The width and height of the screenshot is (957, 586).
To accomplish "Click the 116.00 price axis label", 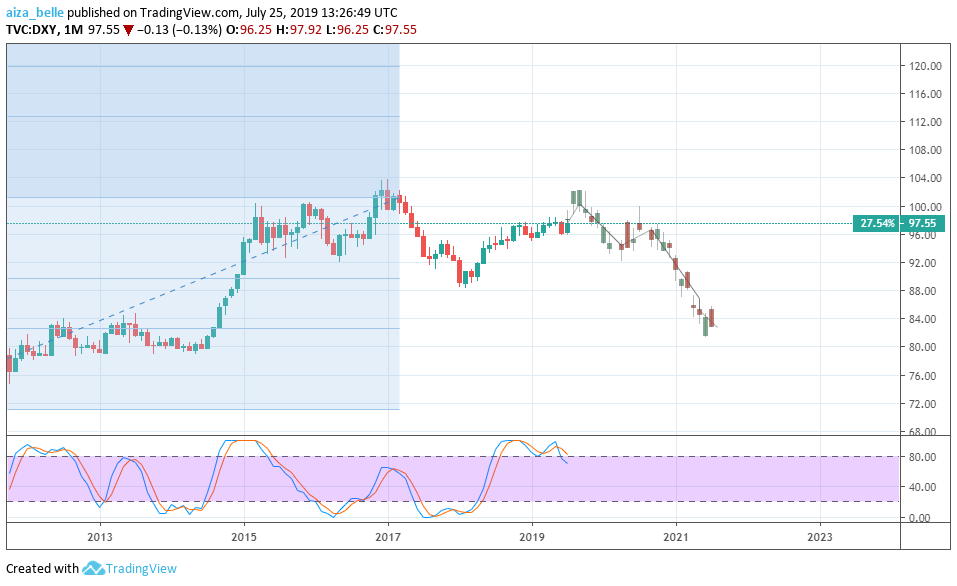I will coord(925,94).
